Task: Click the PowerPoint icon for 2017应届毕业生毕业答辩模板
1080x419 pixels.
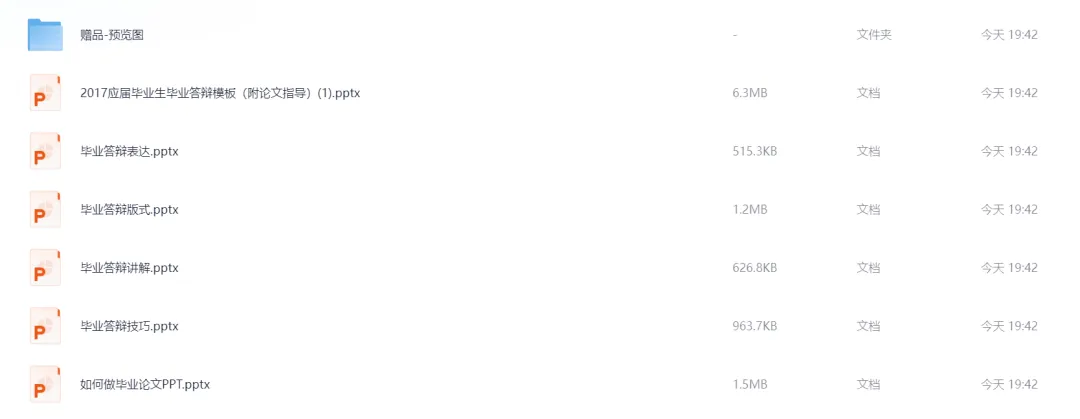Action: (x=45, y=92)
